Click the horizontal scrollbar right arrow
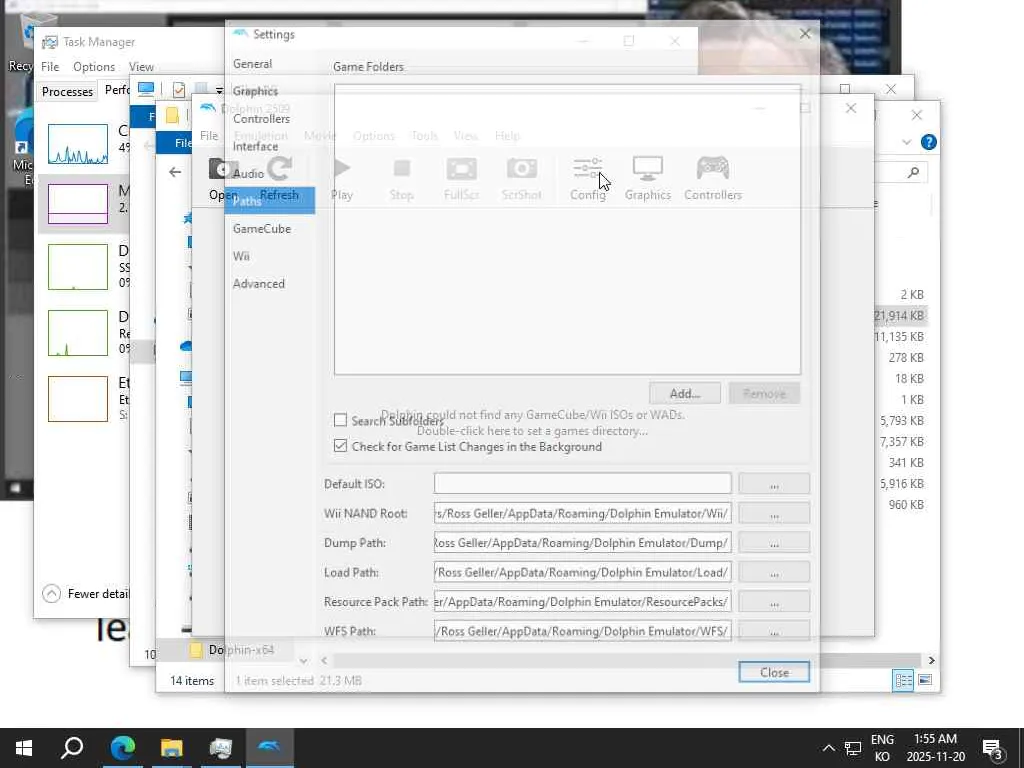Screen dimensions: 1024x768 [x=931, y=660]
